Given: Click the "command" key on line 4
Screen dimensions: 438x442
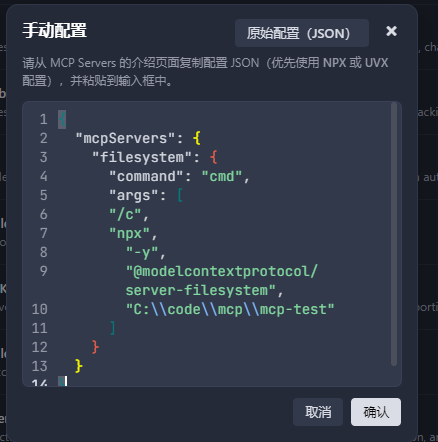Looking at the screenshot, I should click(x=146, y=176).
